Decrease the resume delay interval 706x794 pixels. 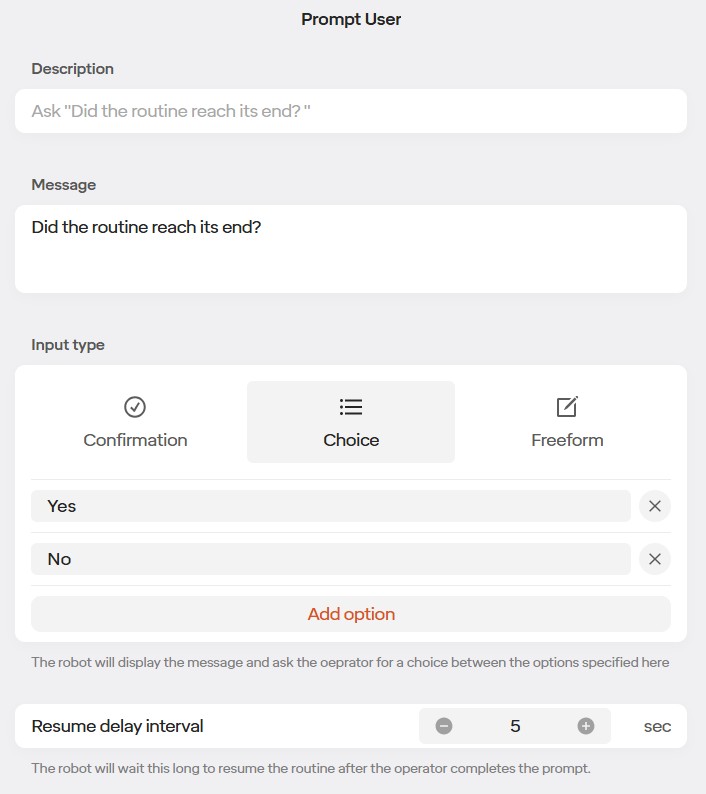click(x=444, y=726)
